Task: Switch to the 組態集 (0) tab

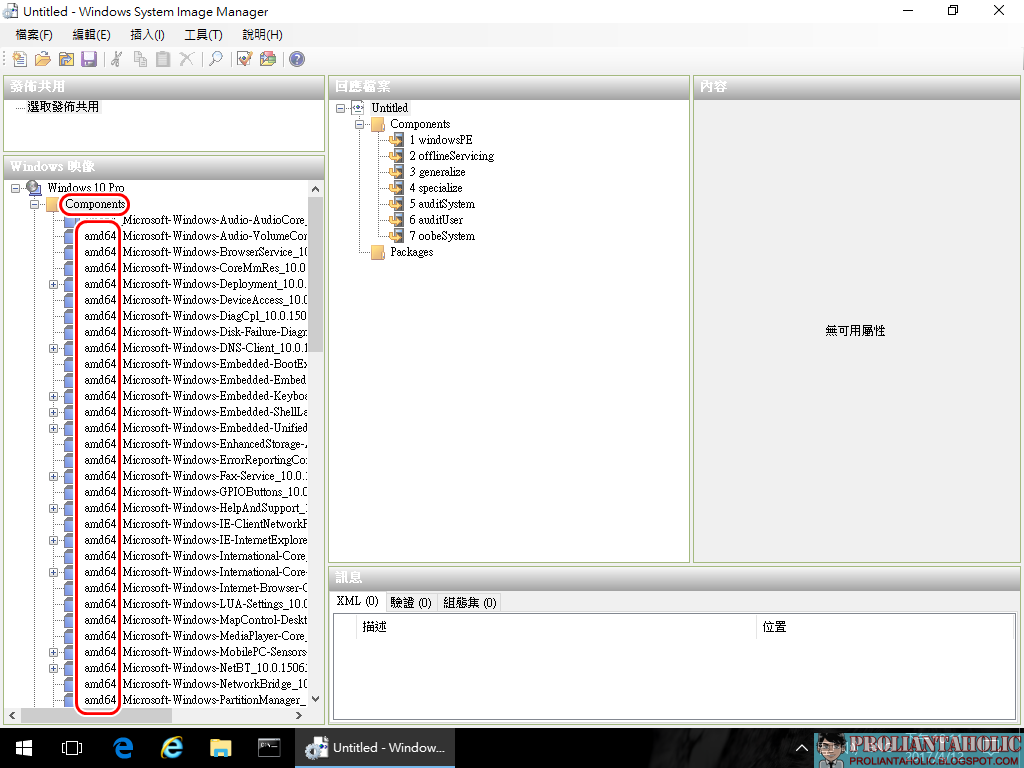Action: pyautogui.click(x=470, y=603)
